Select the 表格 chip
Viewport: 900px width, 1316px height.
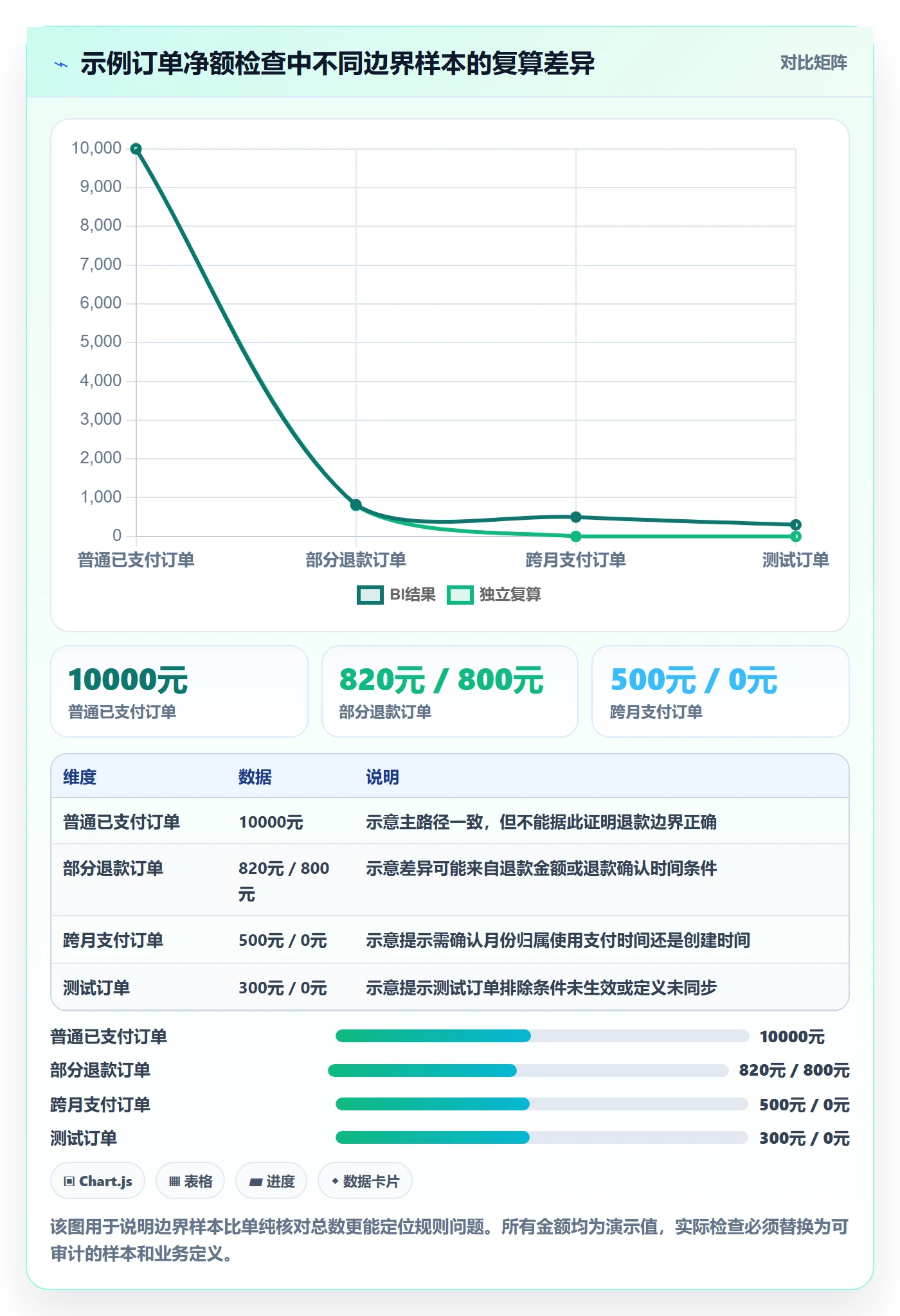(190, 1181)
